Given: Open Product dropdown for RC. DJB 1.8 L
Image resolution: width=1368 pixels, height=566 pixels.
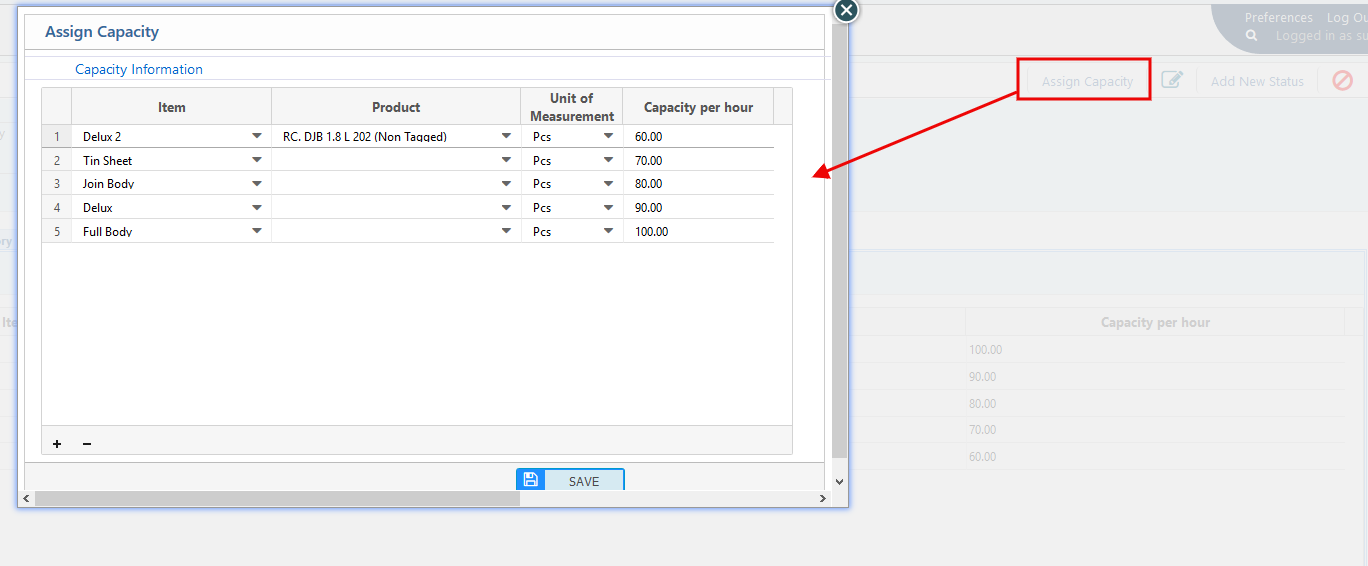Looking at the screenshot, I should point(506,136).
